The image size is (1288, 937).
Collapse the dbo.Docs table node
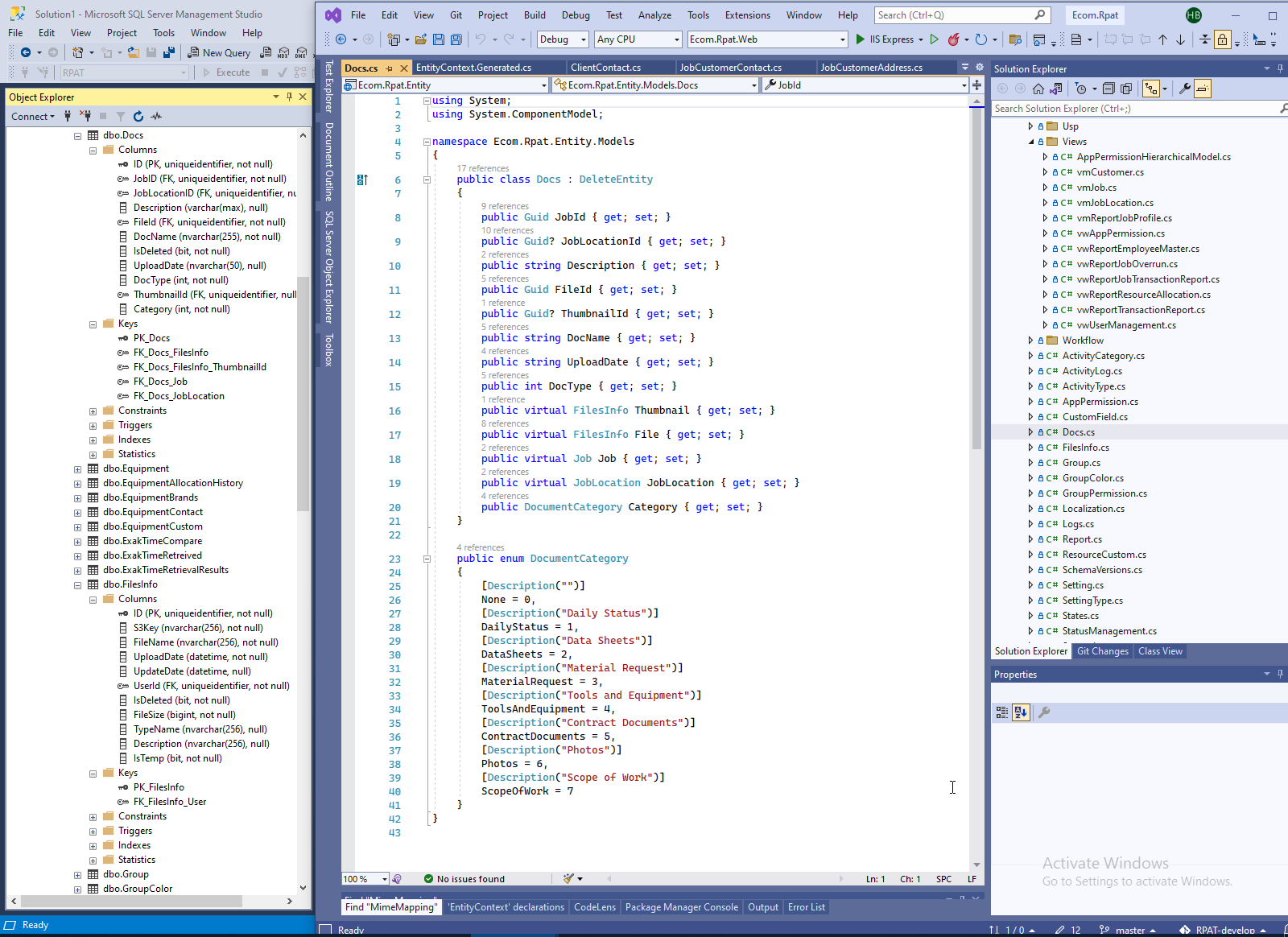point(78,136)
